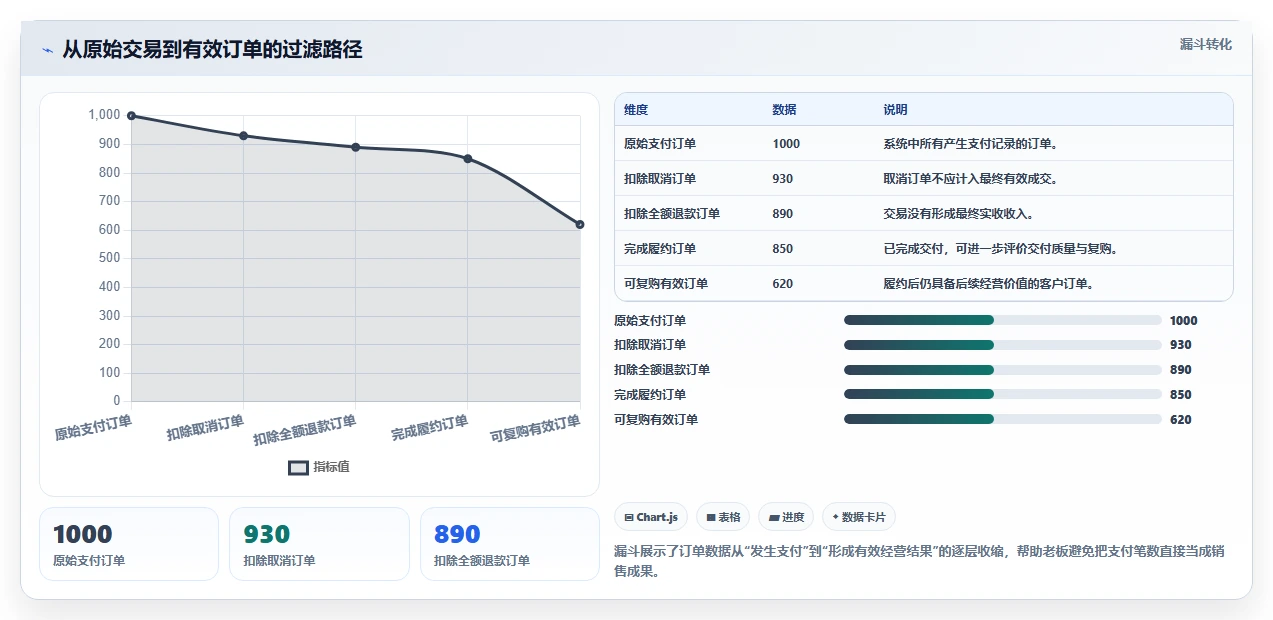Click the 指标值 legend text
The width and height of the screenshot is (1273, 620).
pos(331,467)
